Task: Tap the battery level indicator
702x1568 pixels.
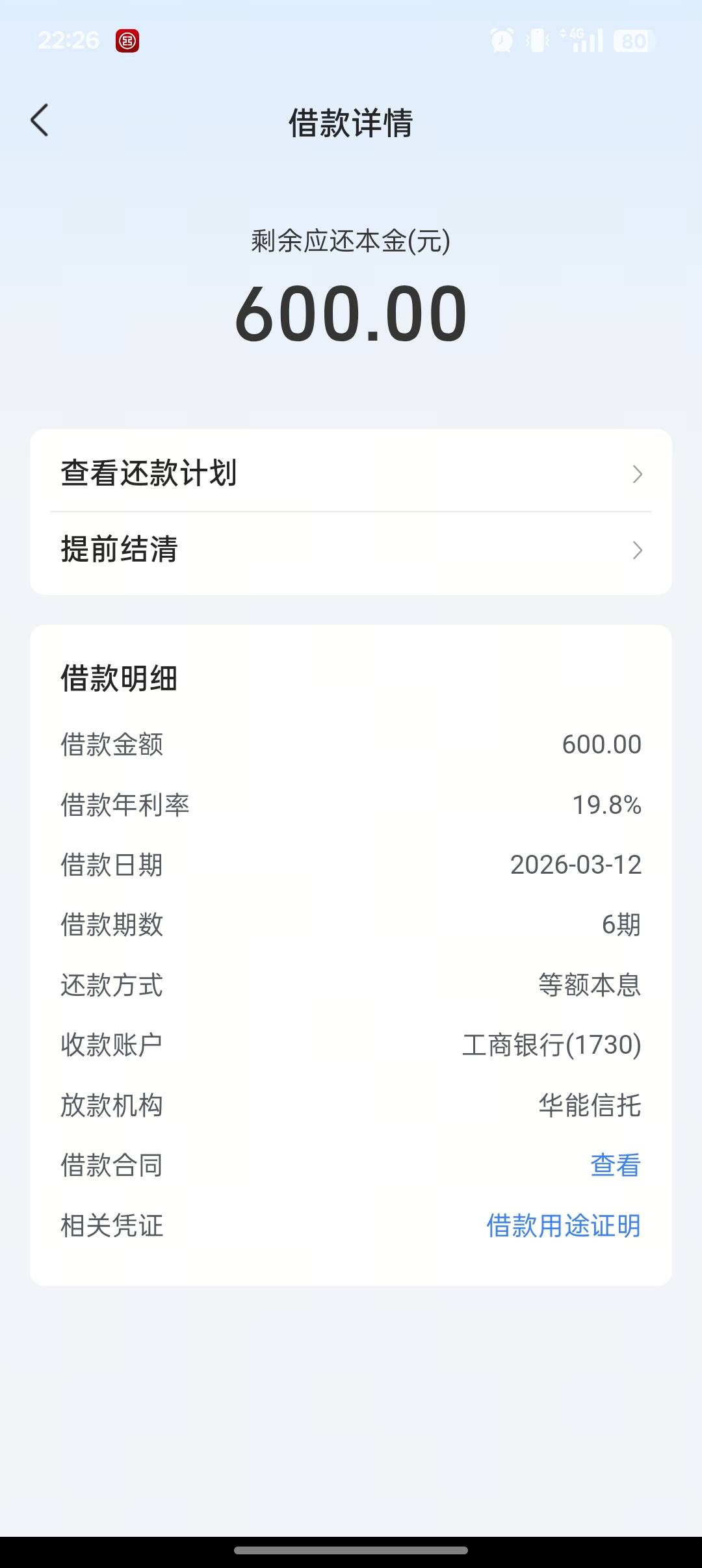Action: pyautogui.click(x=633, y=41)
